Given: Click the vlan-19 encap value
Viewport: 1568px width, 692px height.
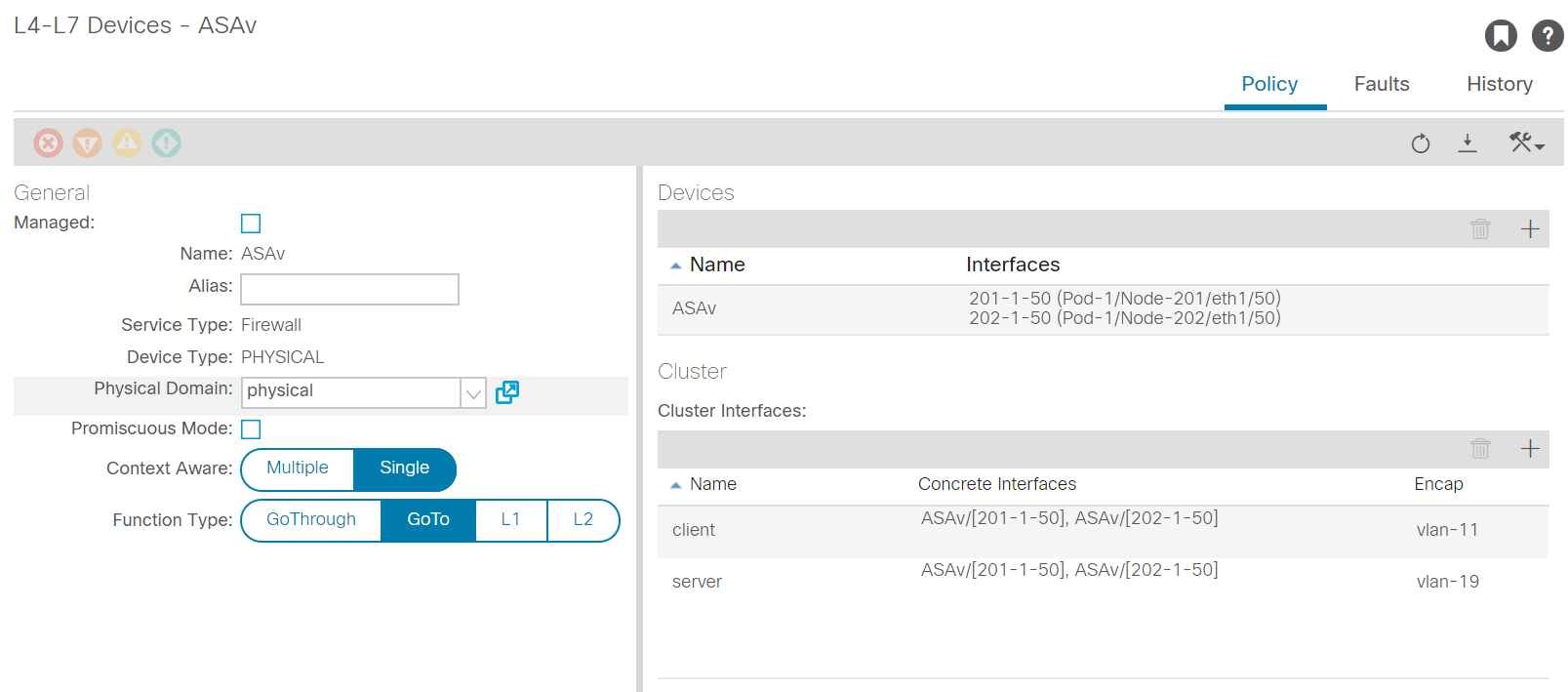Looking at the screenshot, I should pyautogui.click(x=1447, y=582).
